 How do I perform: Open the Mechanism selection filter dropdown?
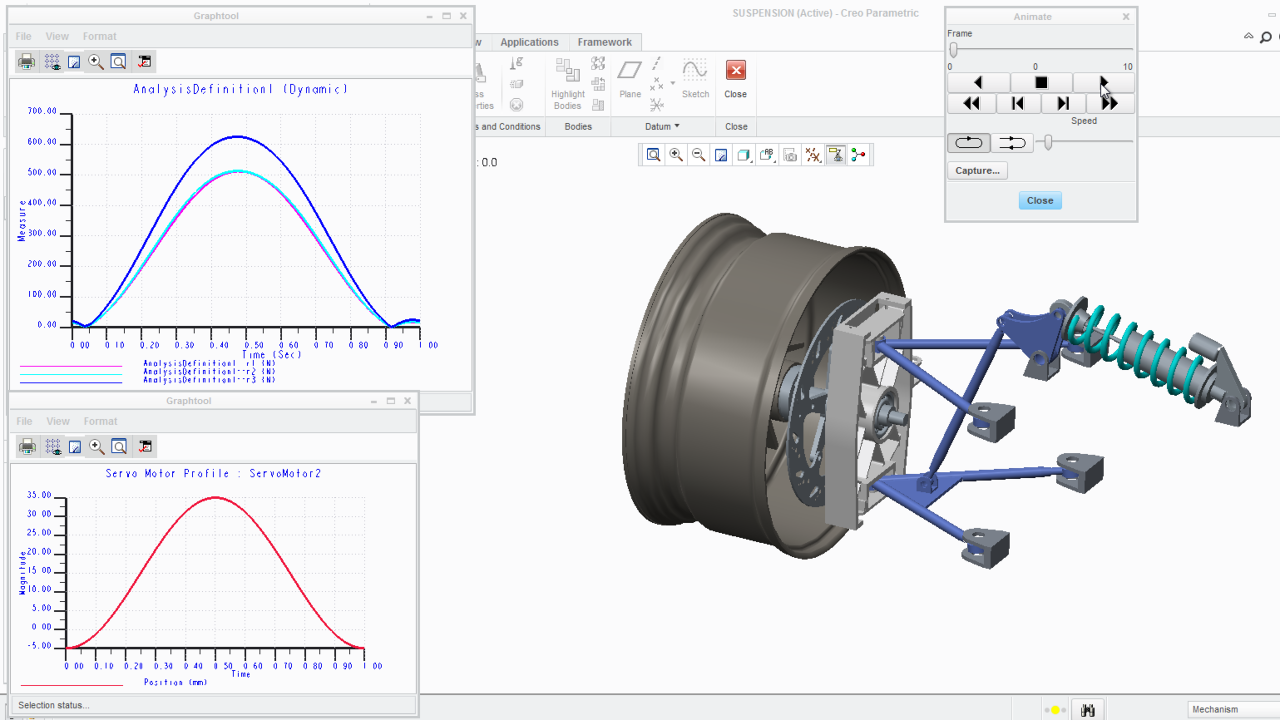[x=1234, y=710]
